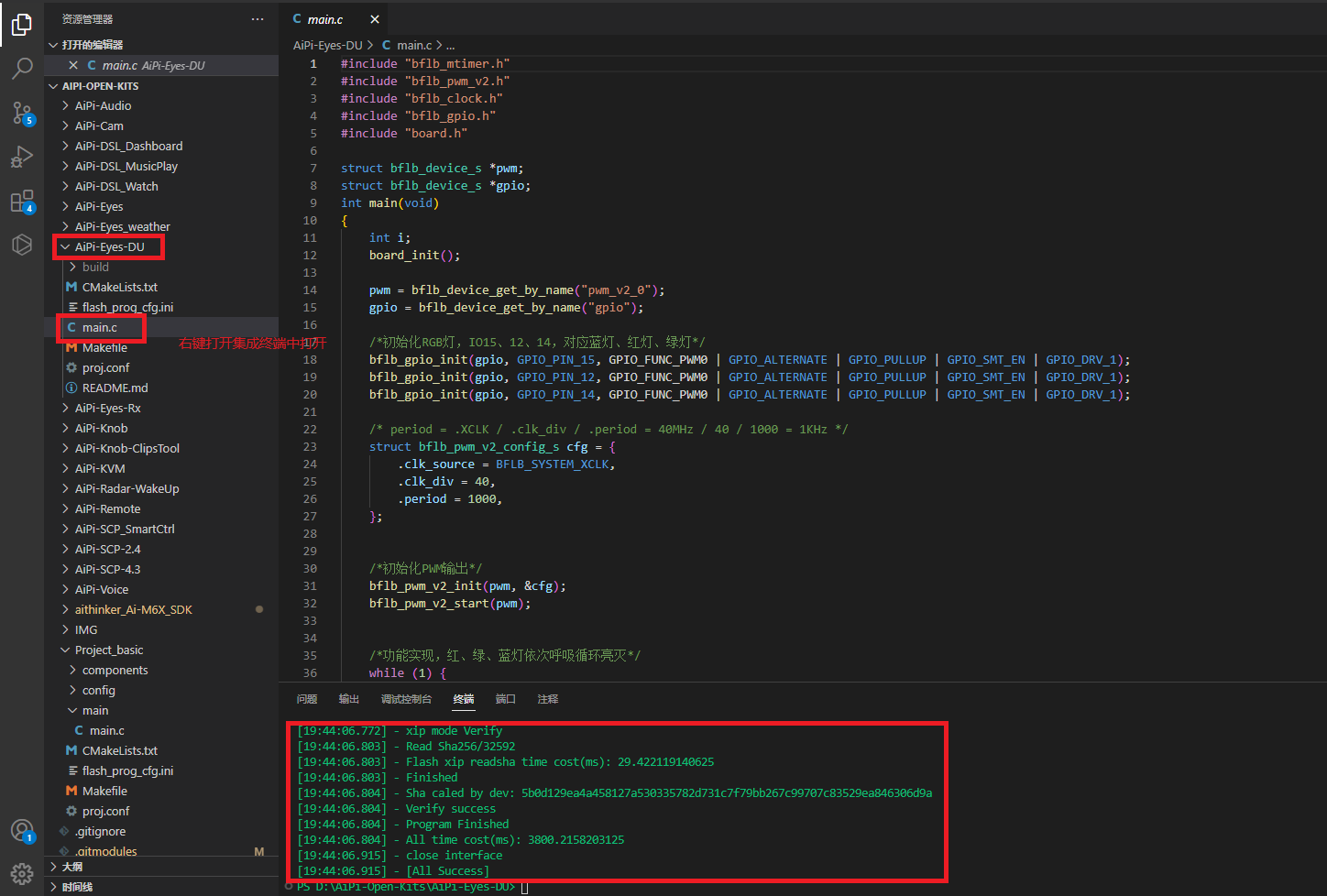The height and width of the screenshot is (896, 1327).
Task: Open the hexagon extension icon in activity bar
Action: [22, 245]
